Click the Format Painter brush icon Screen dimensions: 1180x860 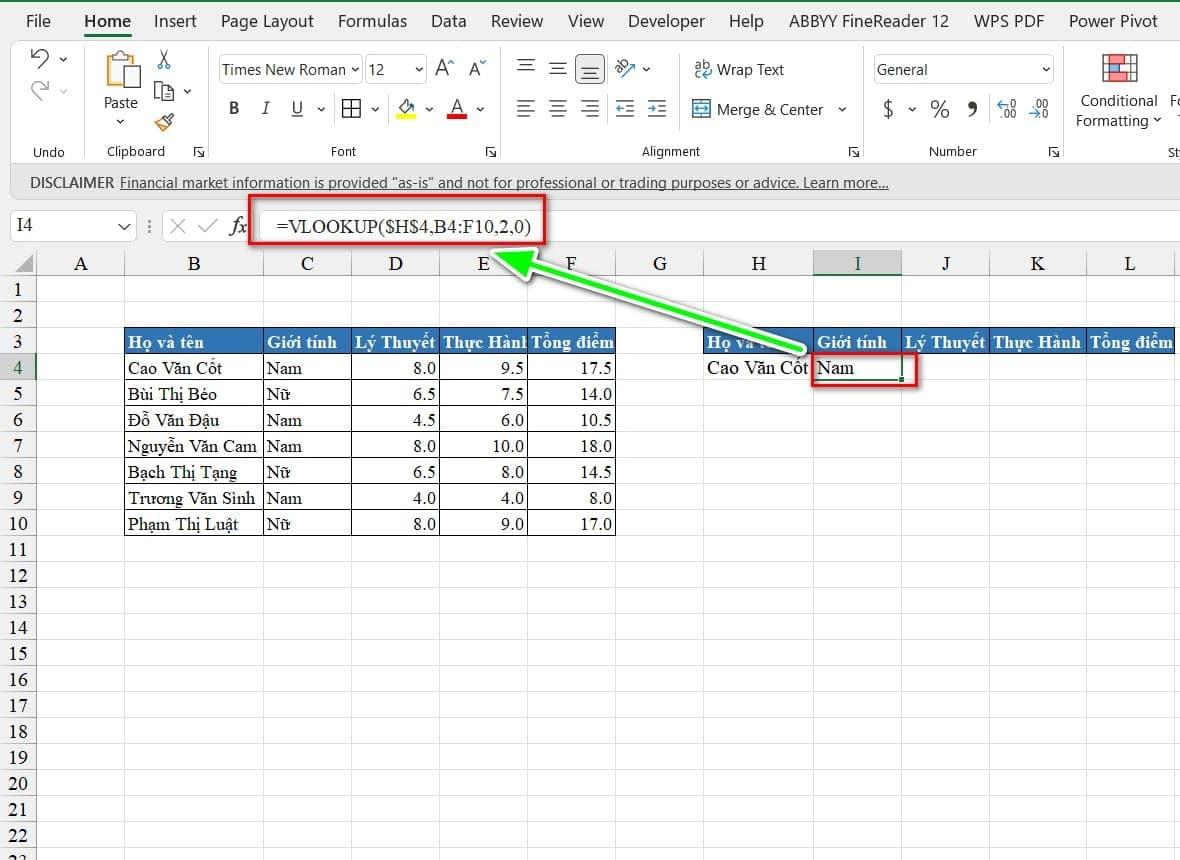tap(164, 122)
